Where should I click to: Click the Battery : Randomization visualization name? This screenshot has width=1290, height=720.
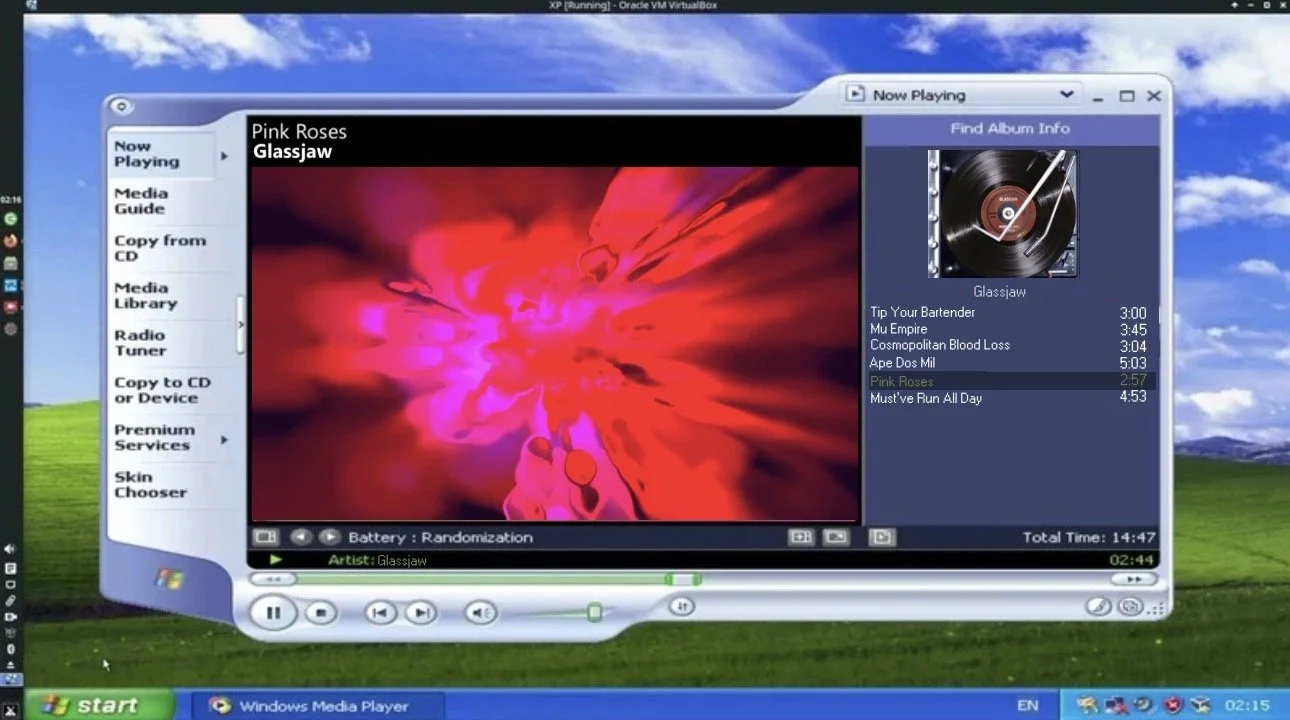(x=440, y=537)
